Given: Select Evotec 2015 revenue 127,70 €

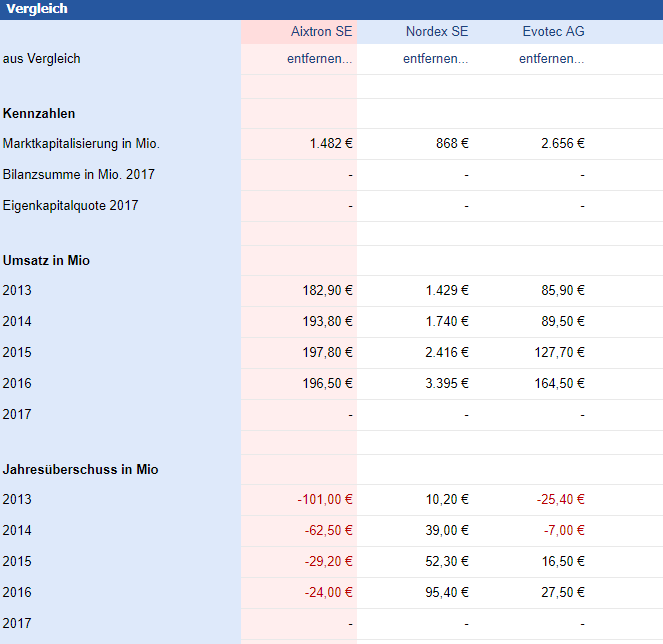Looking at the screenshot, I should pos(559,352).
